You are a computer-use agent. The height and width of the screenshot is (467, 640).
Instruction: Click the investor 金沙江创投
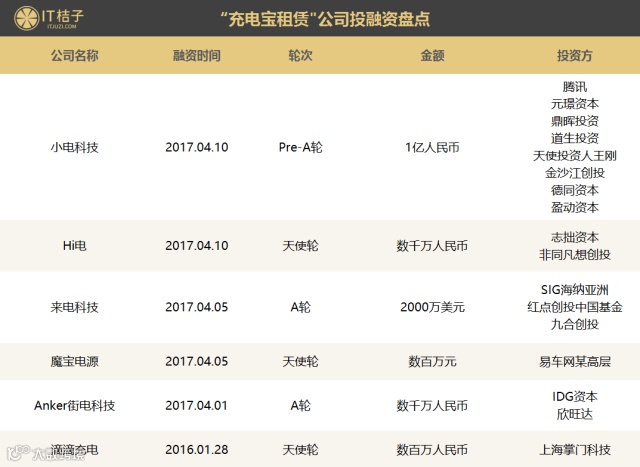click(x=575, y=173)
